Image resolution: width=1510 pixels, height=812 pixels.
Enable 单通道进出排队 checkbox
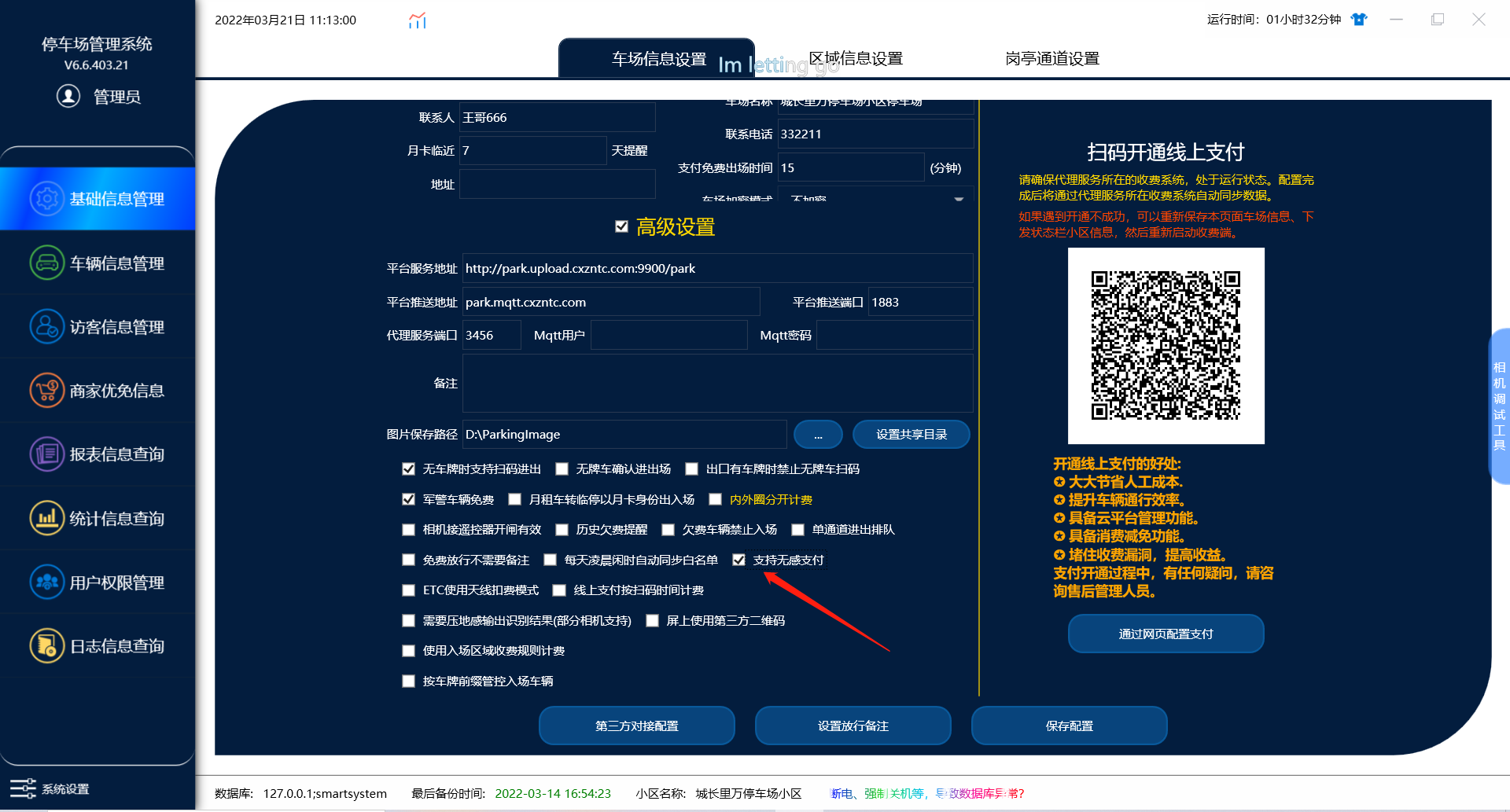pyautogui.click(x=797, y=530)
